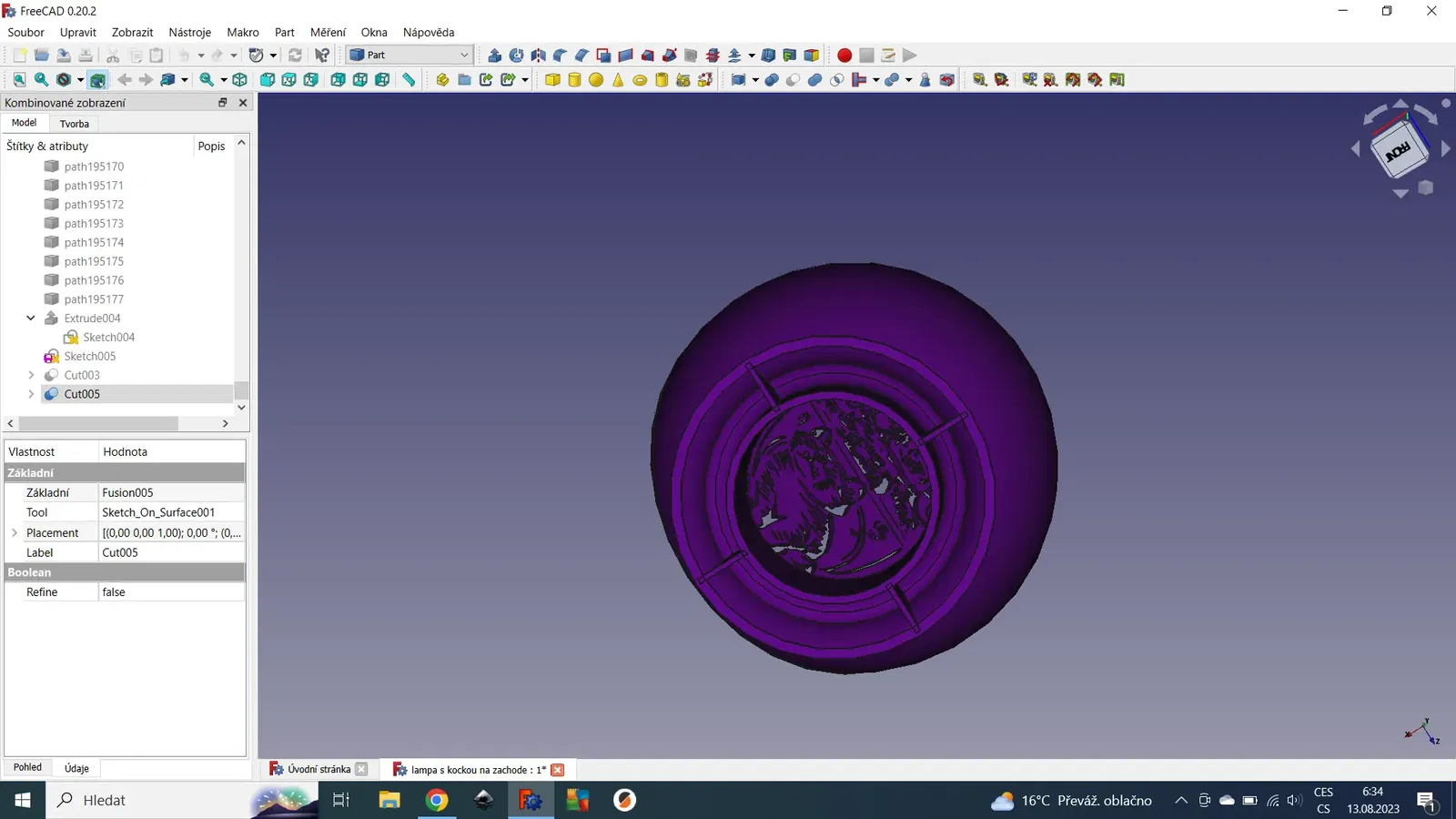Expand the Cut005 tree item

31,394
